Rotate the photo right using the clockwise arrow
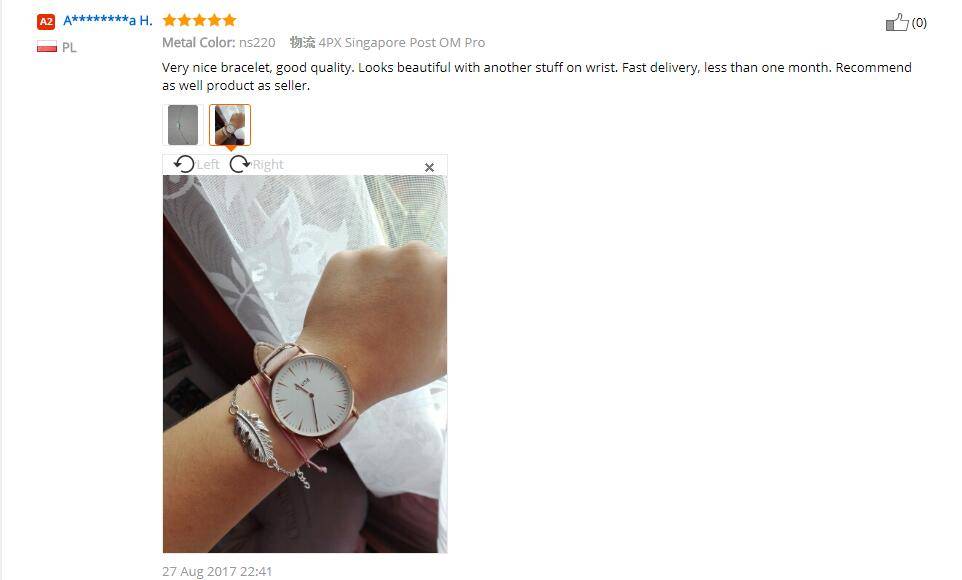 tap(239, 164)
